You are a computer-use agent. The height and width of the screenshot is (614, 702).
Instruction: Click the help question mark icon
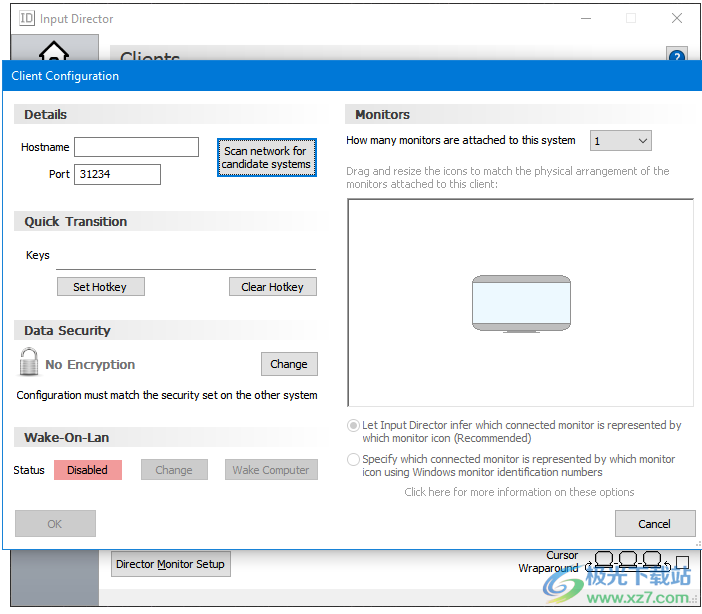pos(677,55)
